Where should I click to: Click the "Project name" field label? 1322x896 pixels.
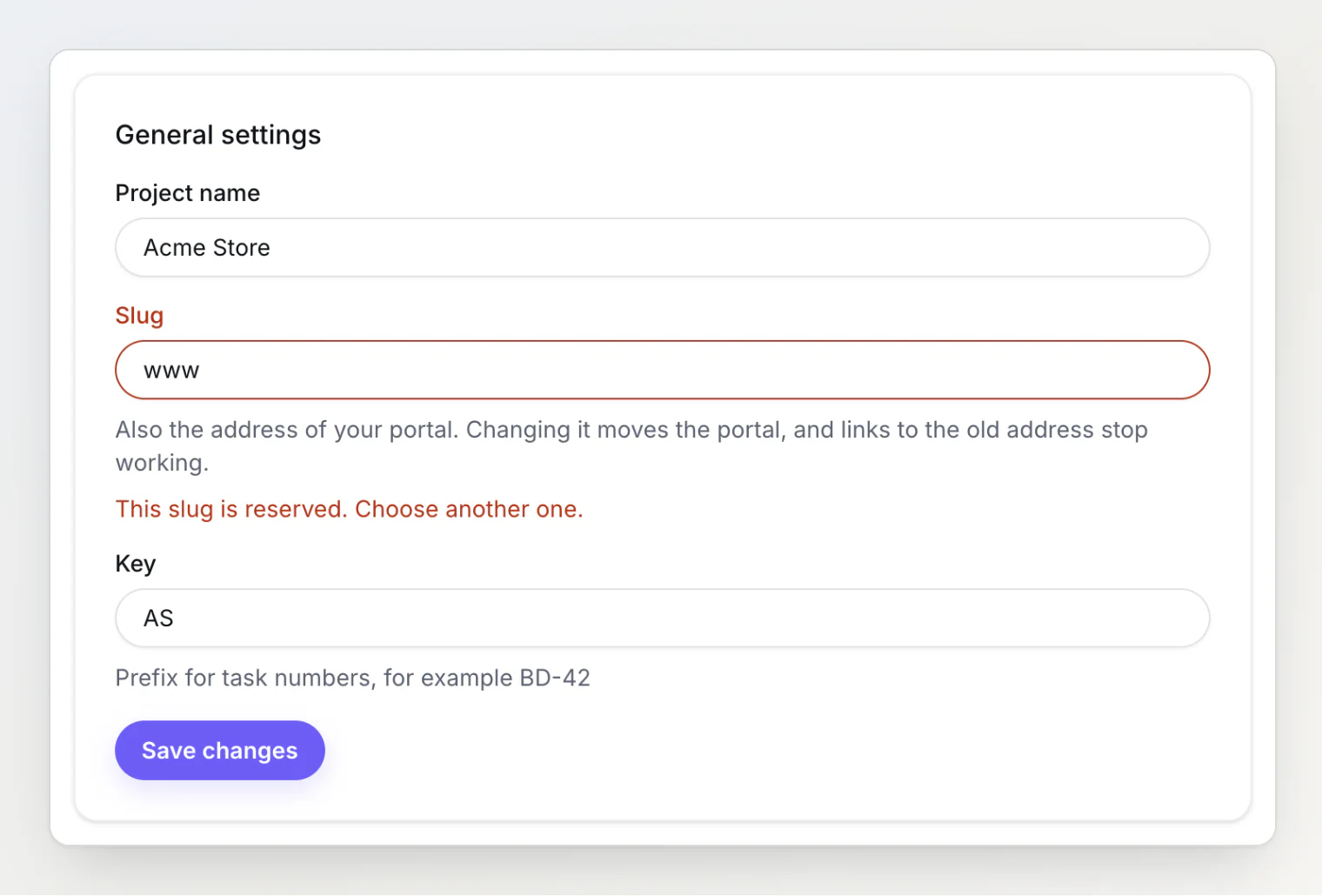(x=188, y=193)
